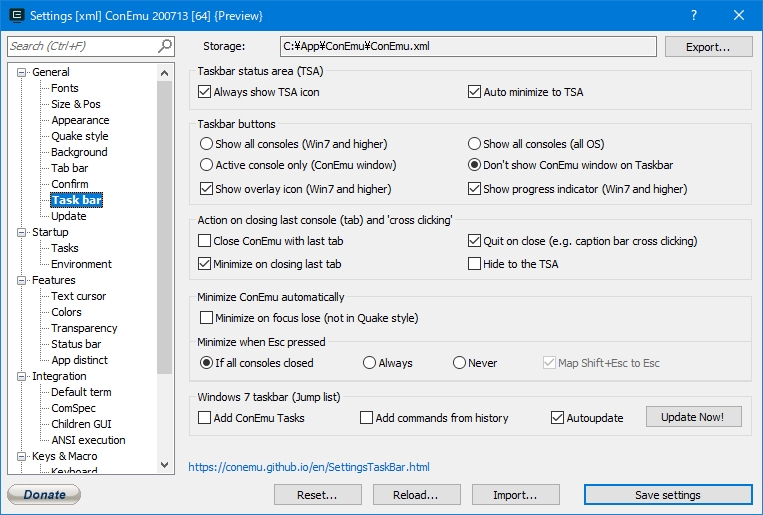763x515 pixels.
Task: Click the Export... button
Action: [708, 47]
